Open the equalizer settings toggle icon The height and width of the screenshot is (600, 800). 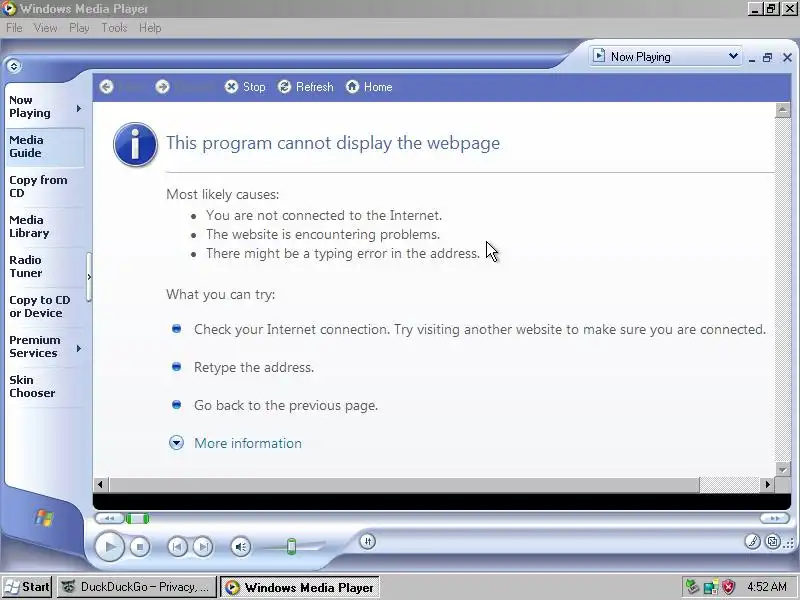(x=367, y=541)
